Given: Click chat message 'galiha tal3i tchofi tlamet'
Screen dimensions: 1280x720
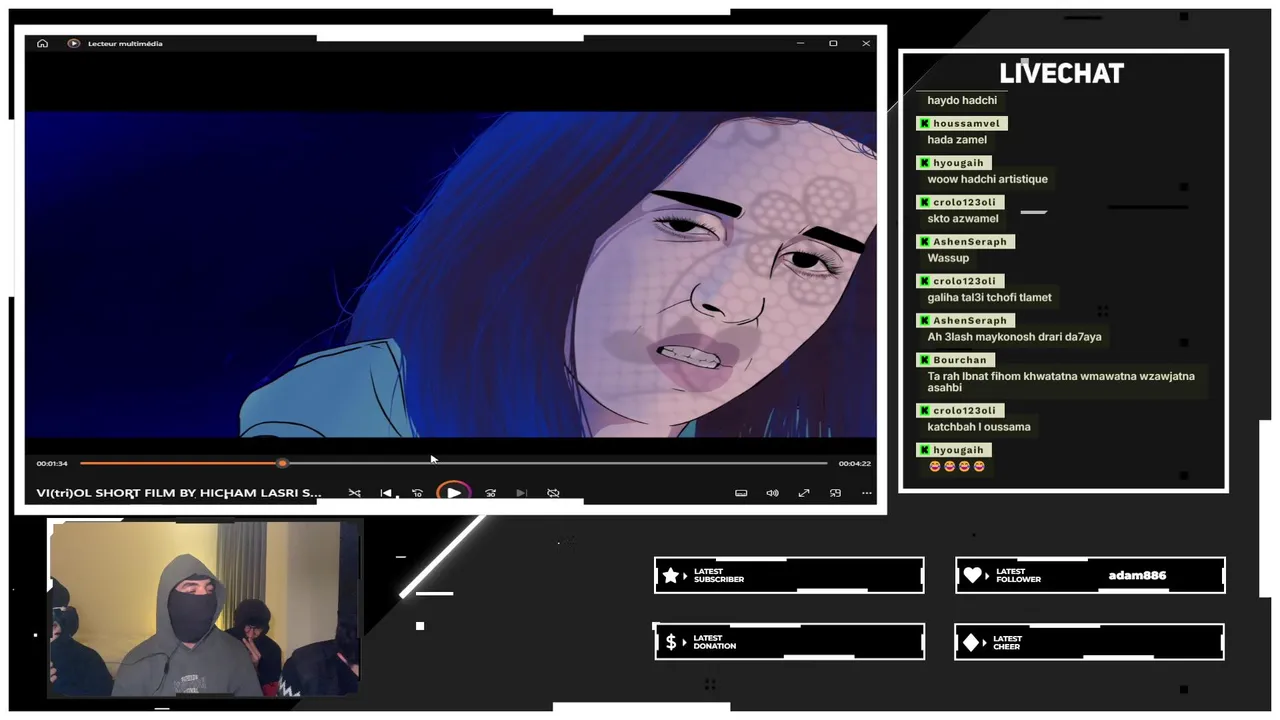Looking at the screenshot, I should [x=989, y=297].
